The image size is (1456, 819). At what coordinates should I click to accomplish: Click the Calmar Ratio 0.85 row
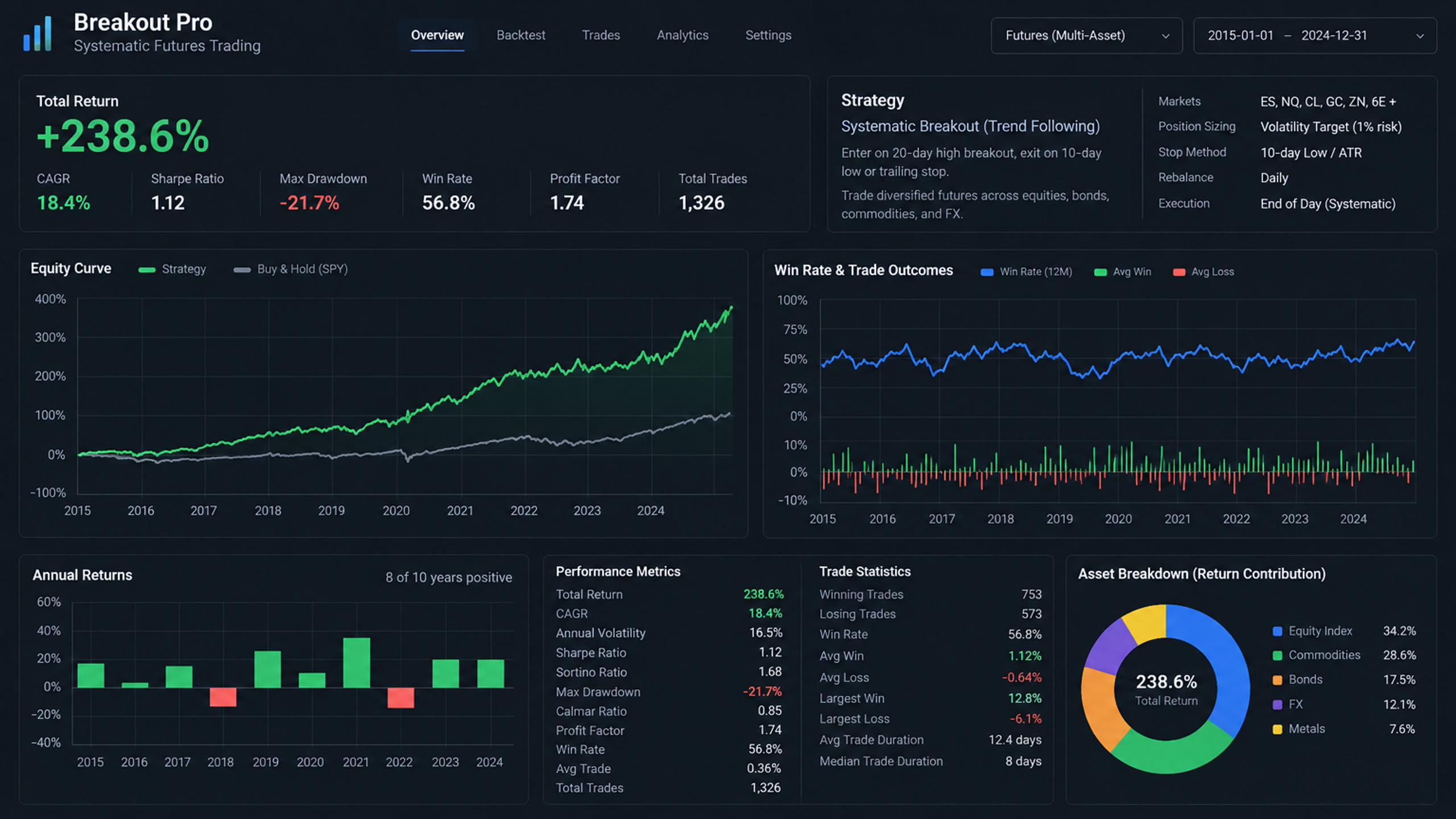[669, 712]
